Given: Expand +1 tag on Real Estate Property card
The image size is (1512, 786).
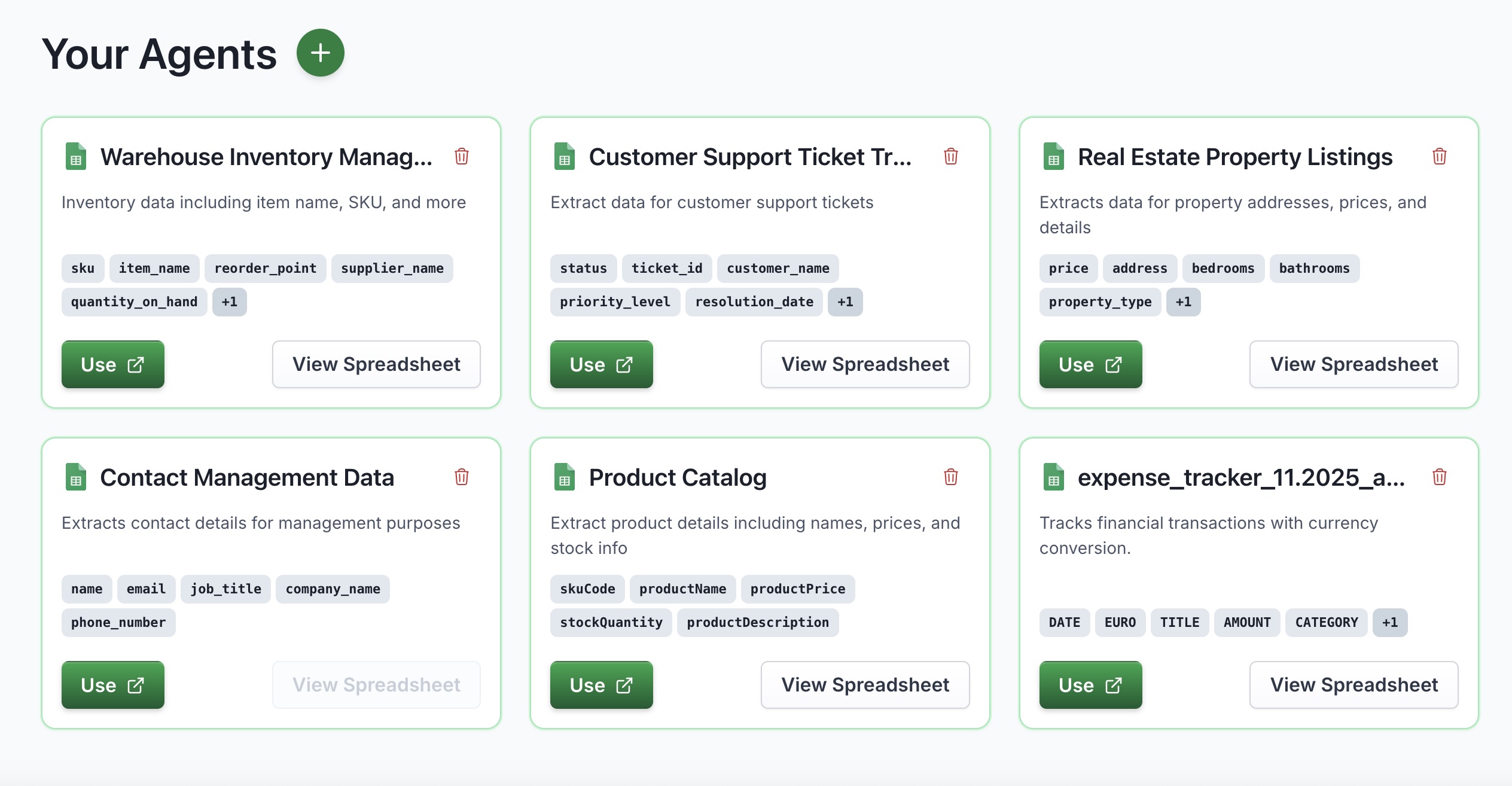Looking at the screenshot, I should pyautogui.click(x=1183, y=302).
